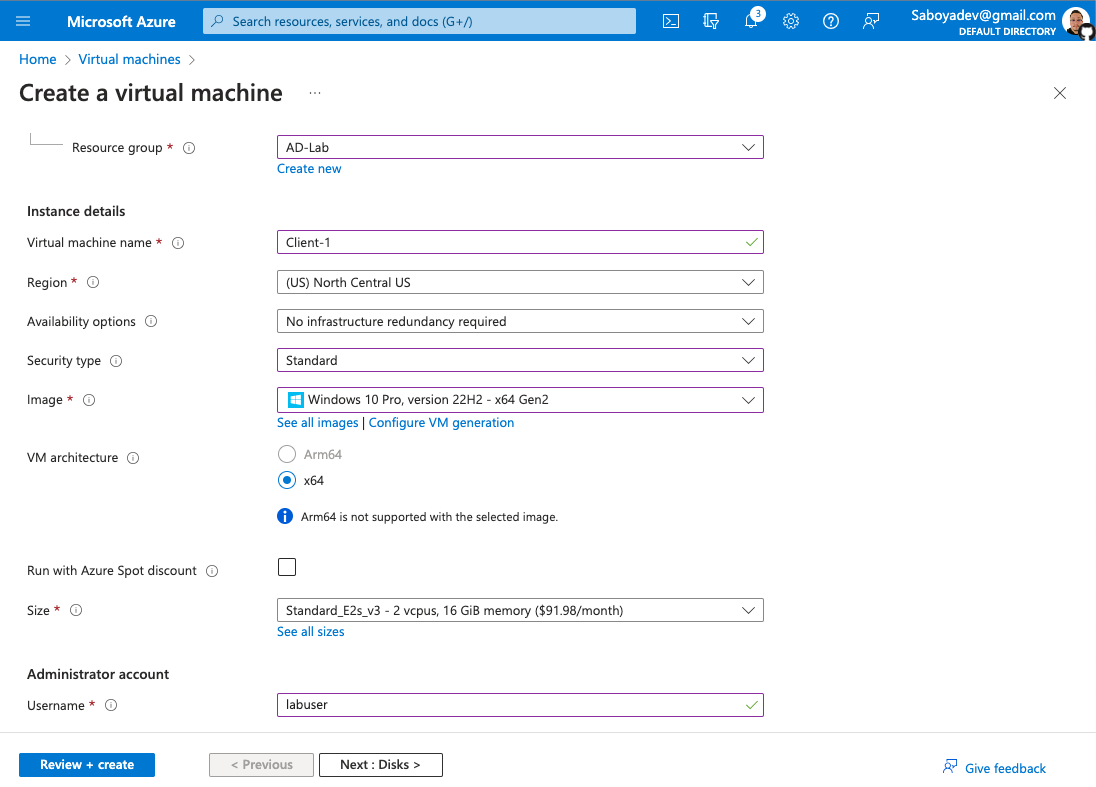Select the Arm64 architecture radio button

point(287,454)
